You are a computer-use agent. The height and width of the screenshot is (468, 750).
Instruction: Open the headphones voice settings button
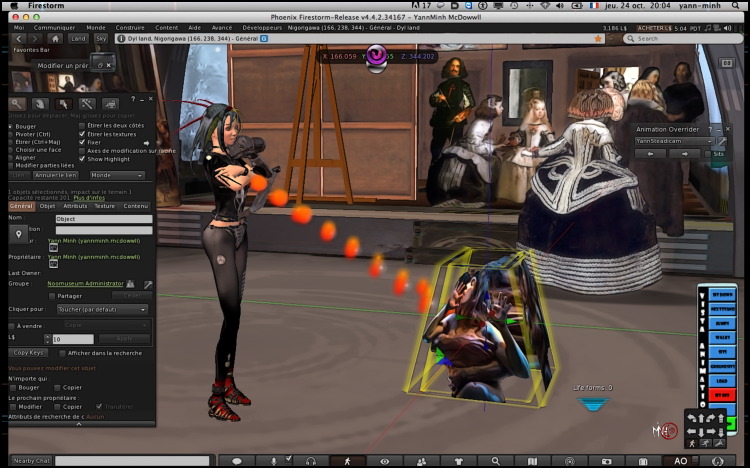coord(311,461)
